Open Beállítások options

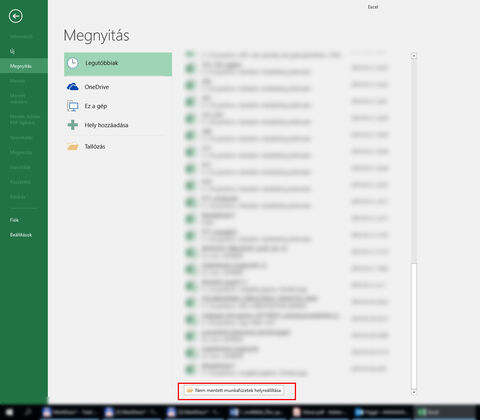coord(21,235)
